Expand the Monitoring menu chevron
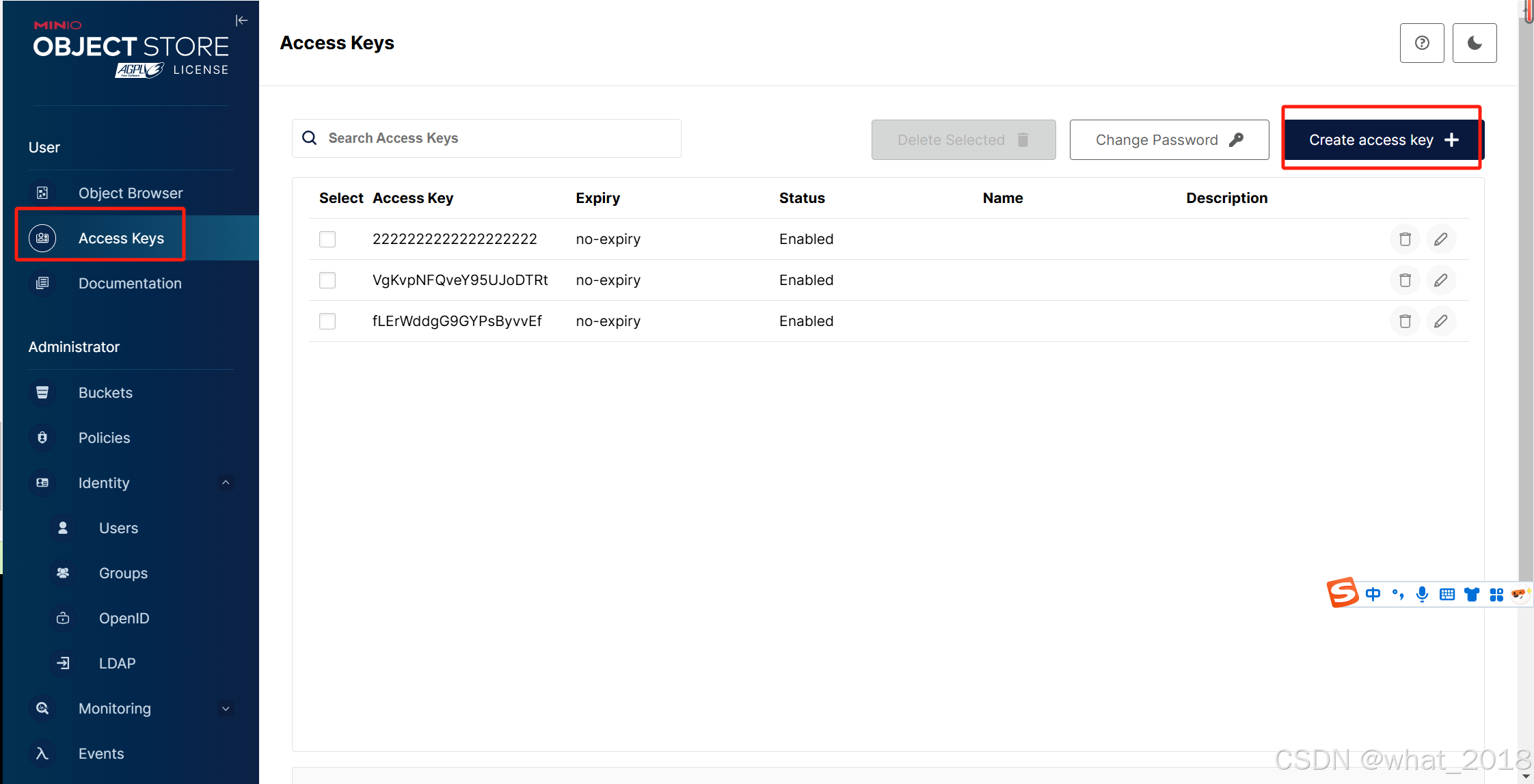This screenshot has height=784, width=1534. [226, 708]
